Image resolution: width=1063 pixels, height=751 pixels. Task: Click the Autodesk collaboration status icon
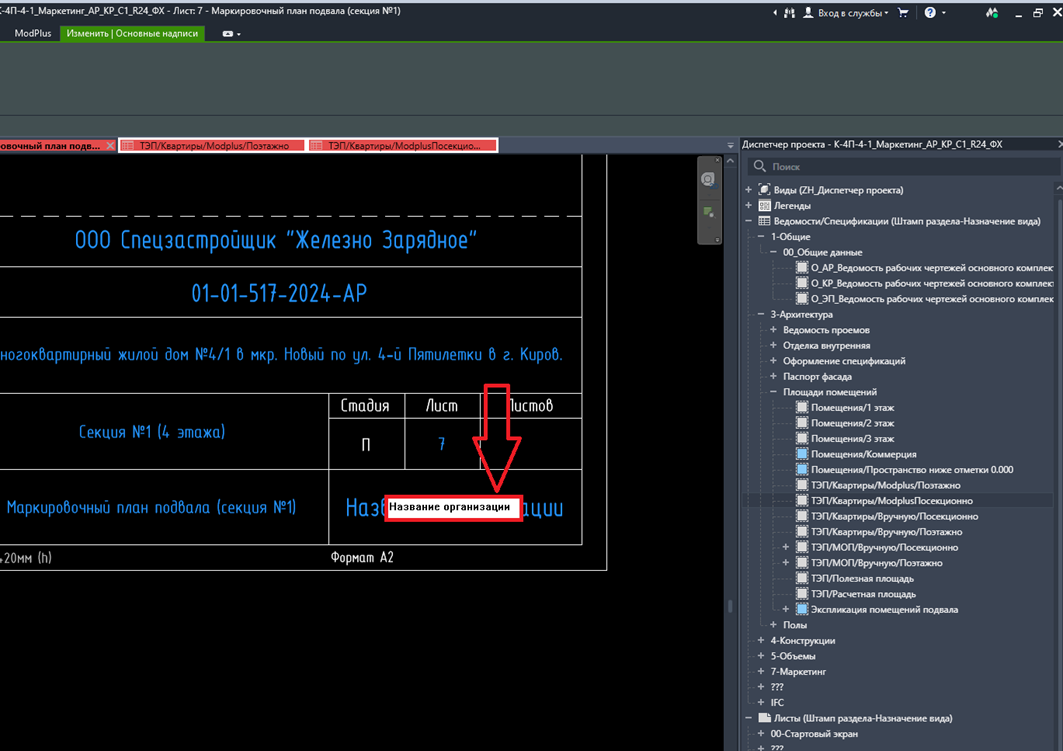(992, 13)
